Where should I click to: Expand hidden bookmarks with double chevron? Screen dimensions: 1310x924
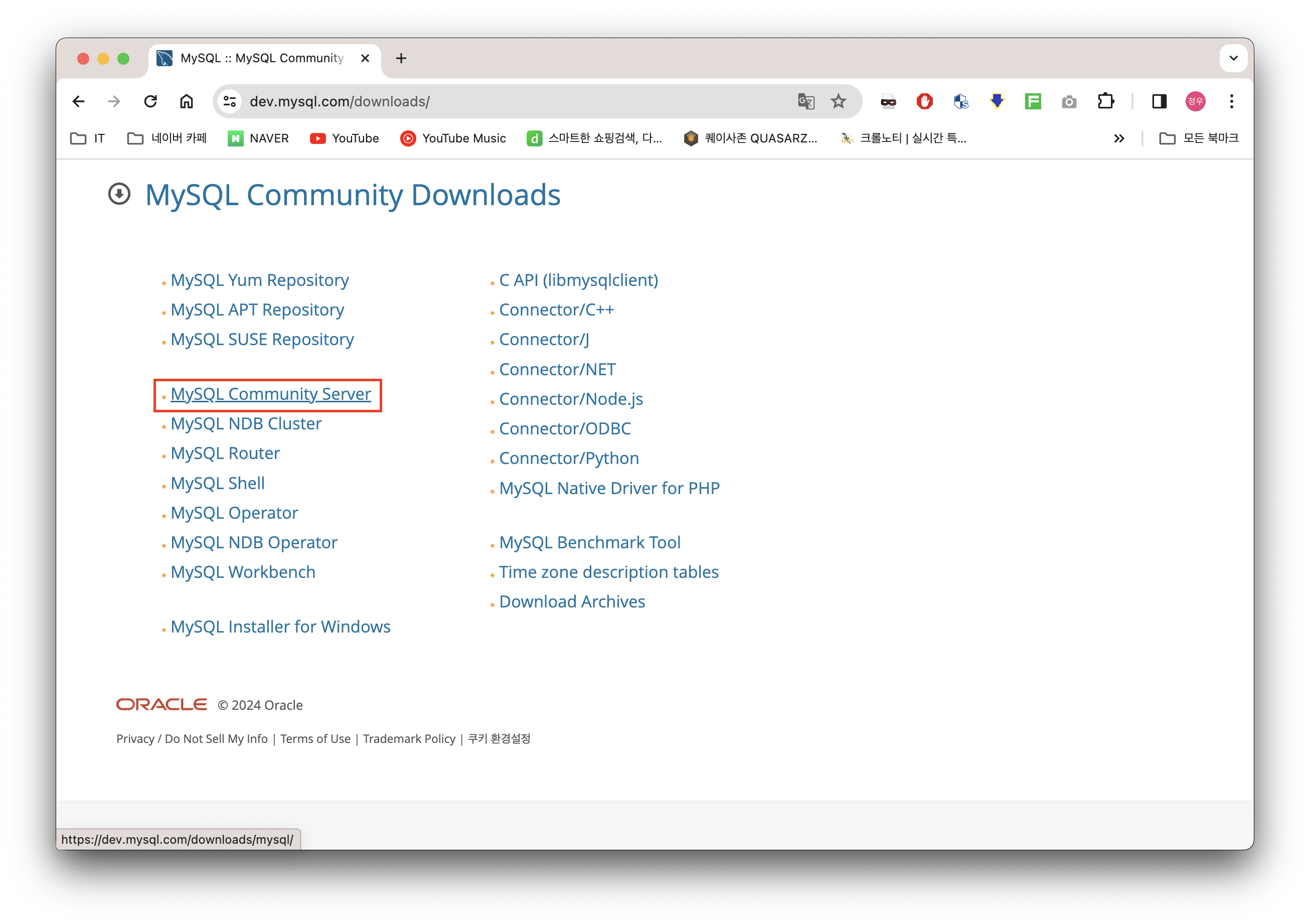(x=1119, y=138)
